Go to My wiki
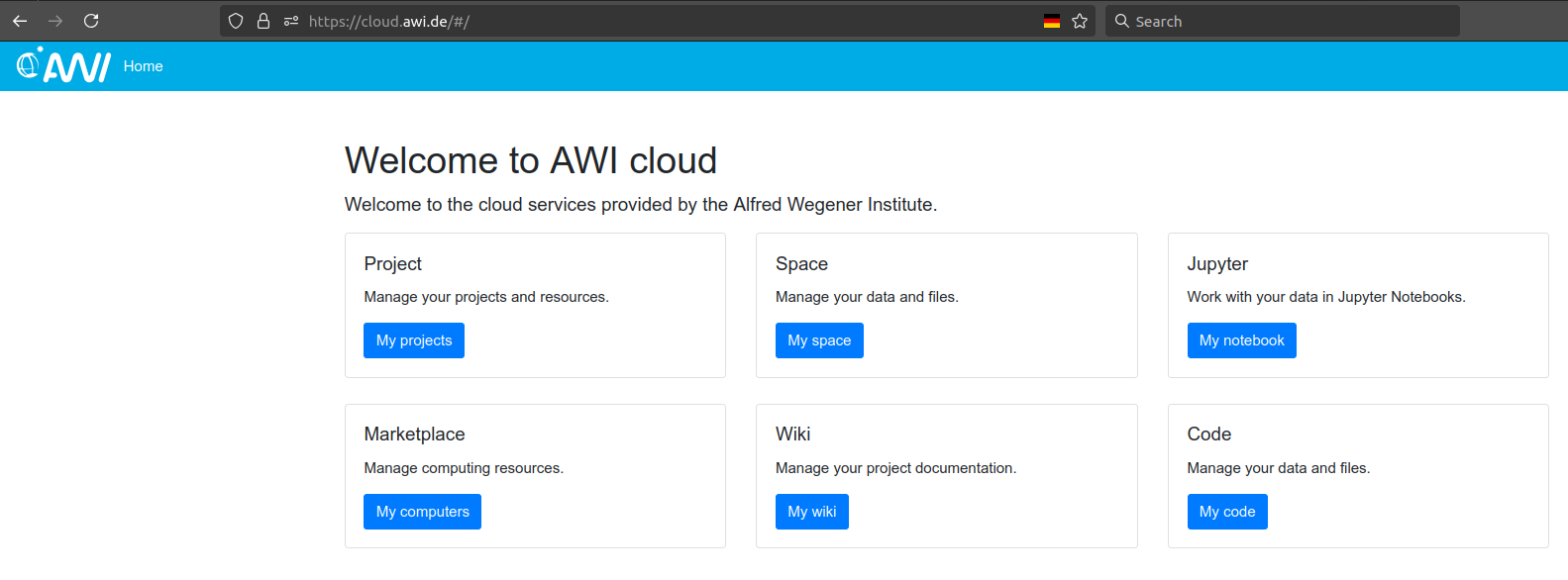Viewport: 1568px width, 580px height. coord(811,512)
